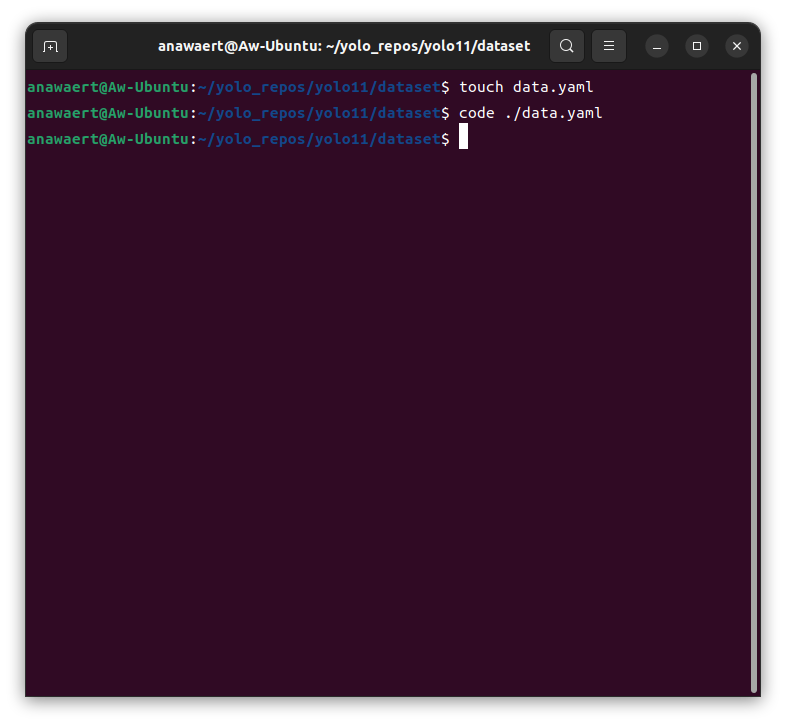
Task: Click username on second prompt line
Action: pyautogui.click(x=107, y=113)
